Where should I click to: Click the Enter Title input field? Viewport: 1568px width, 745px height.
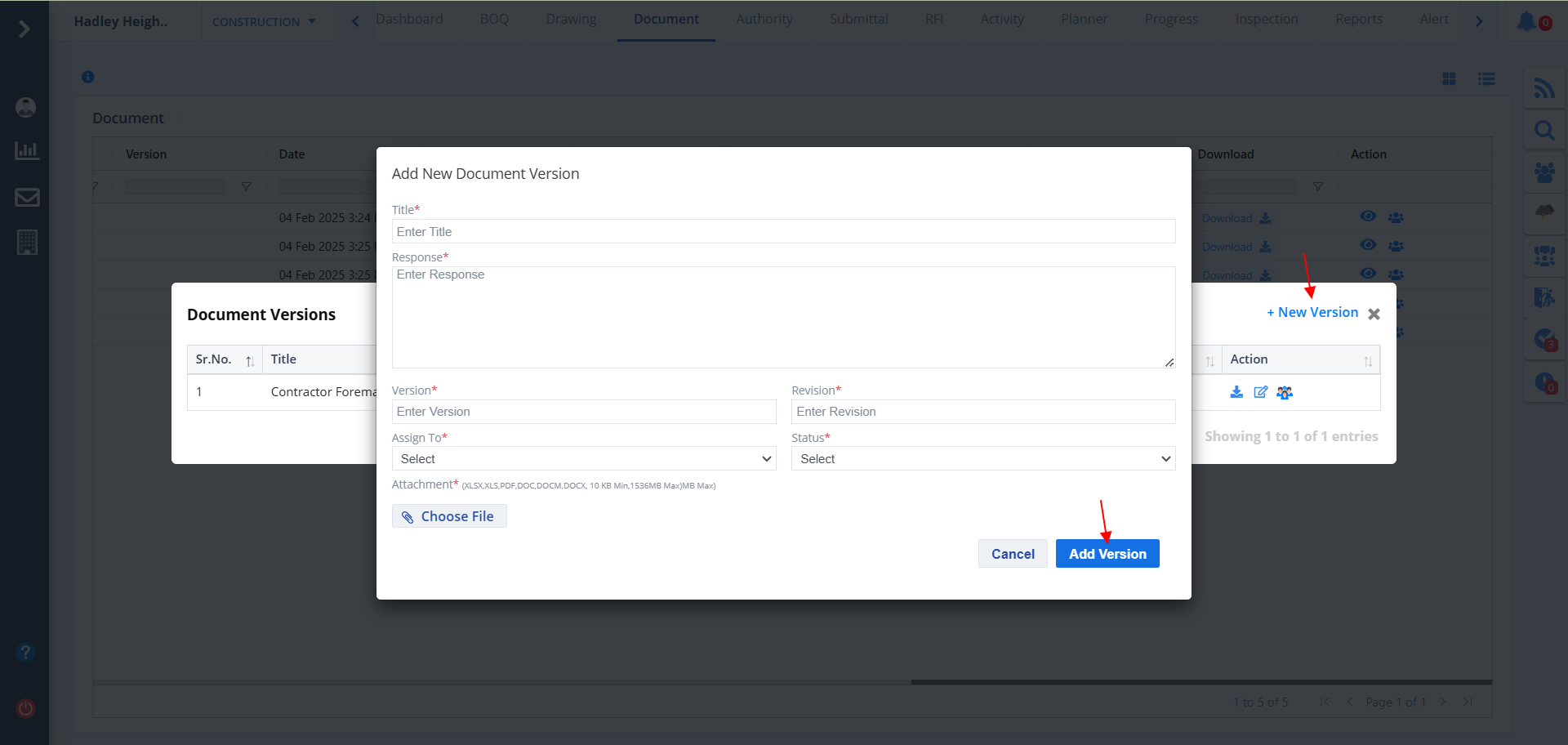pos(783,232)
